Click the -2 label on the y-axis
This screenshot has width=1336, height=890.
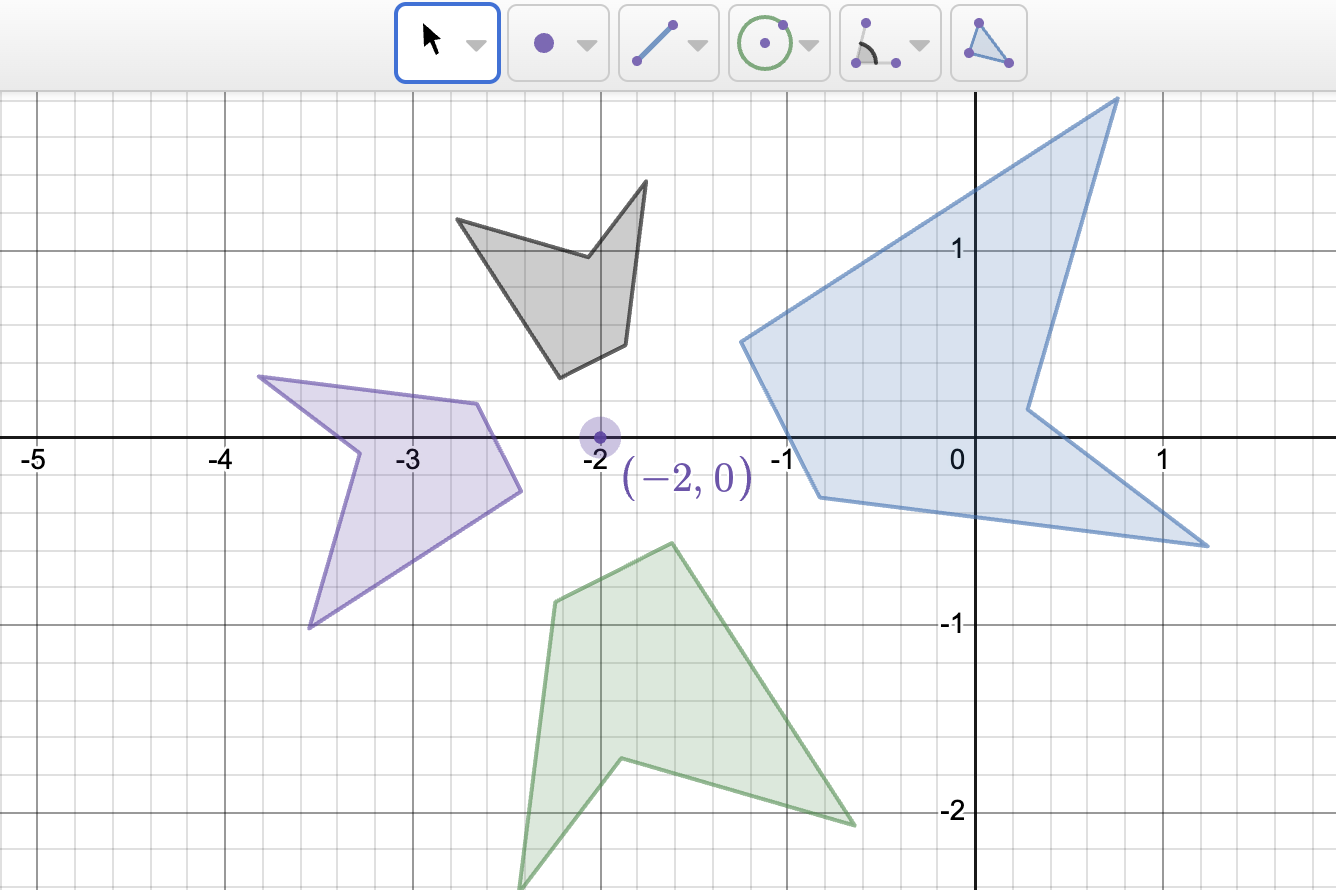point(952,811)
